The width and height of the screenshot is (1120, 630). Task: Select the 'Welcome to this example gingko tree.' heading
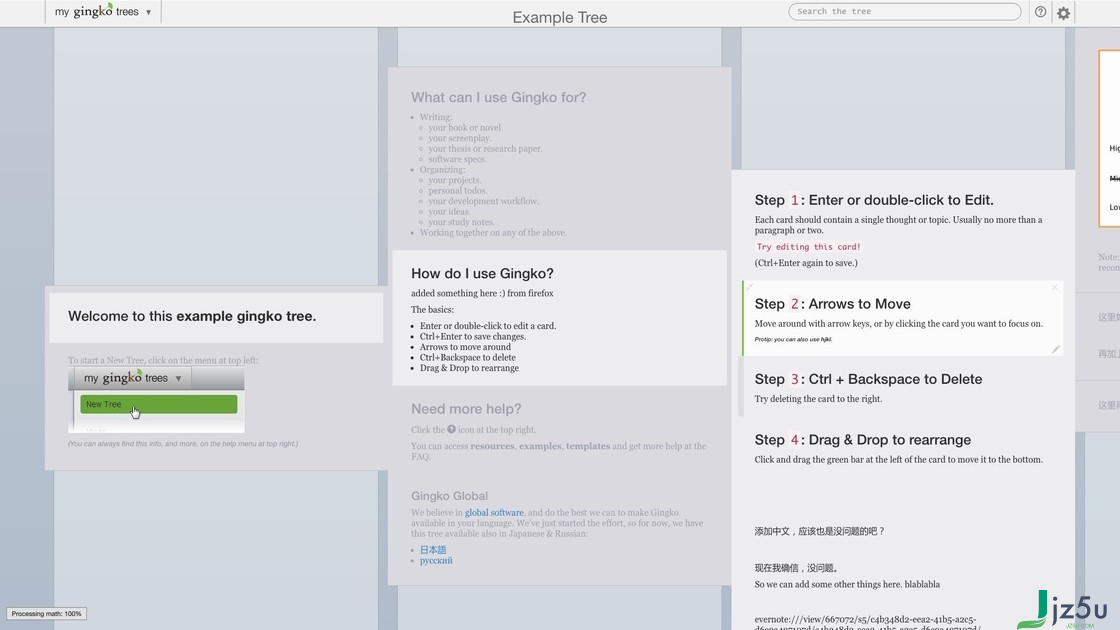pos(192,316)
